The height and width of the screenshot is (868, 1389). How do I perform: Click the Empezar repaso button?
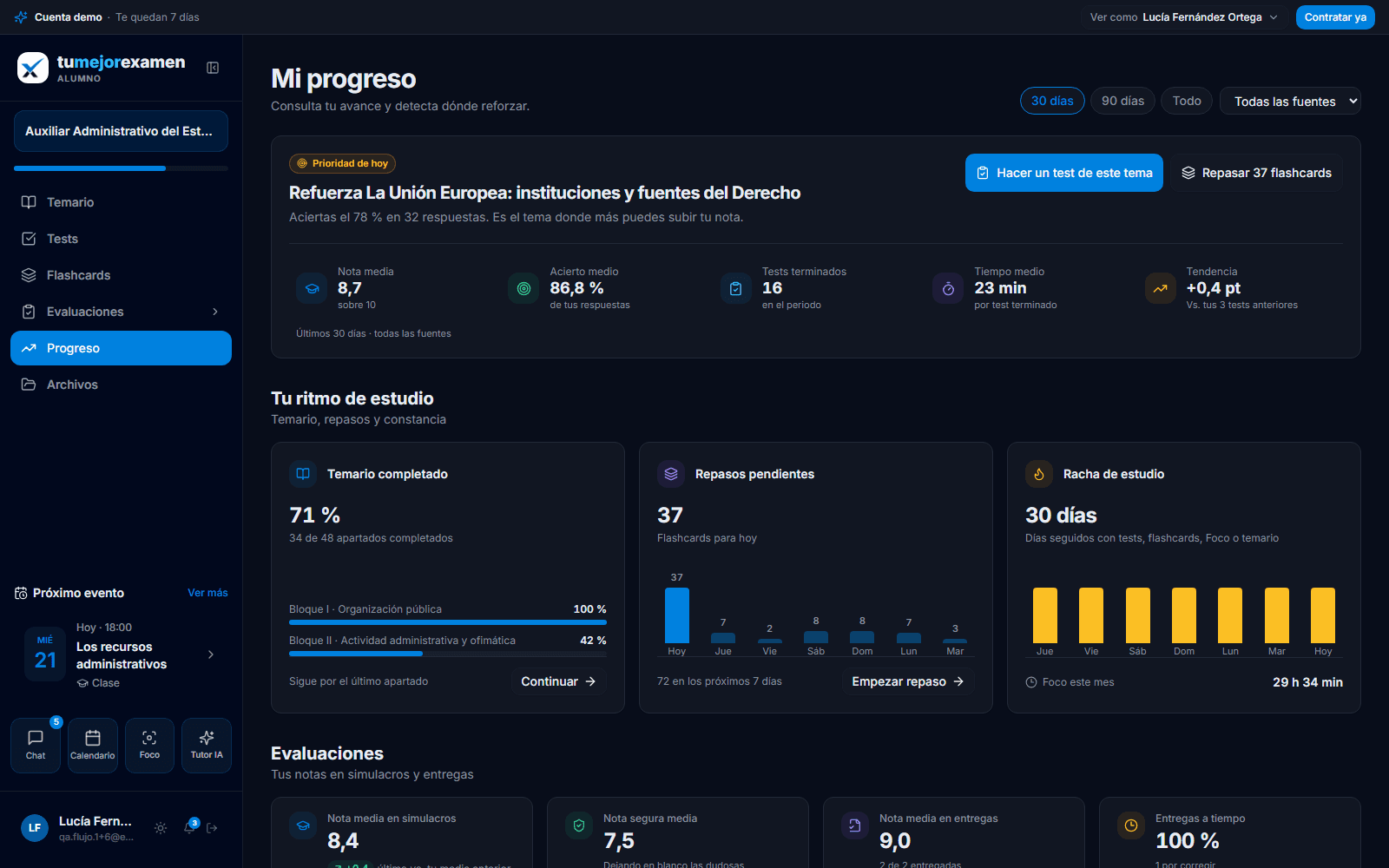(x=908, y=681)
